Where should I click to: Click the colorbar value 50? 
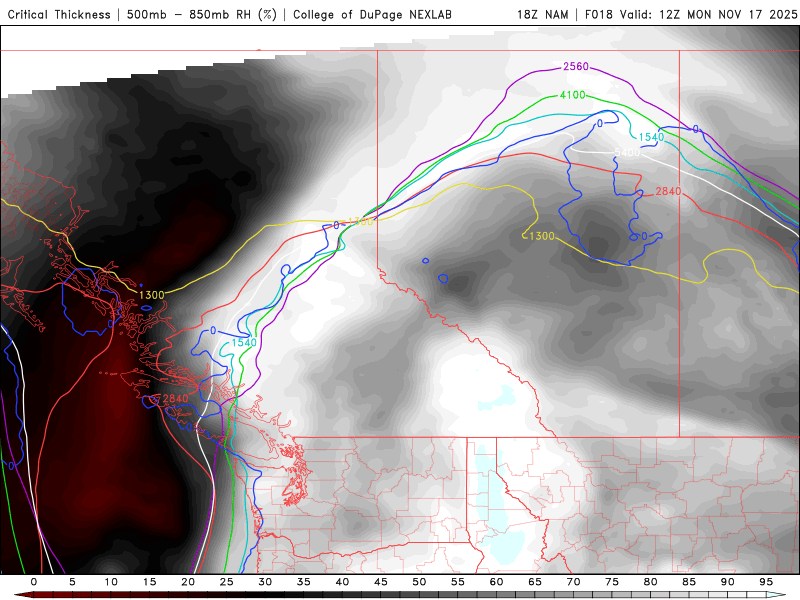click(419, 582)
